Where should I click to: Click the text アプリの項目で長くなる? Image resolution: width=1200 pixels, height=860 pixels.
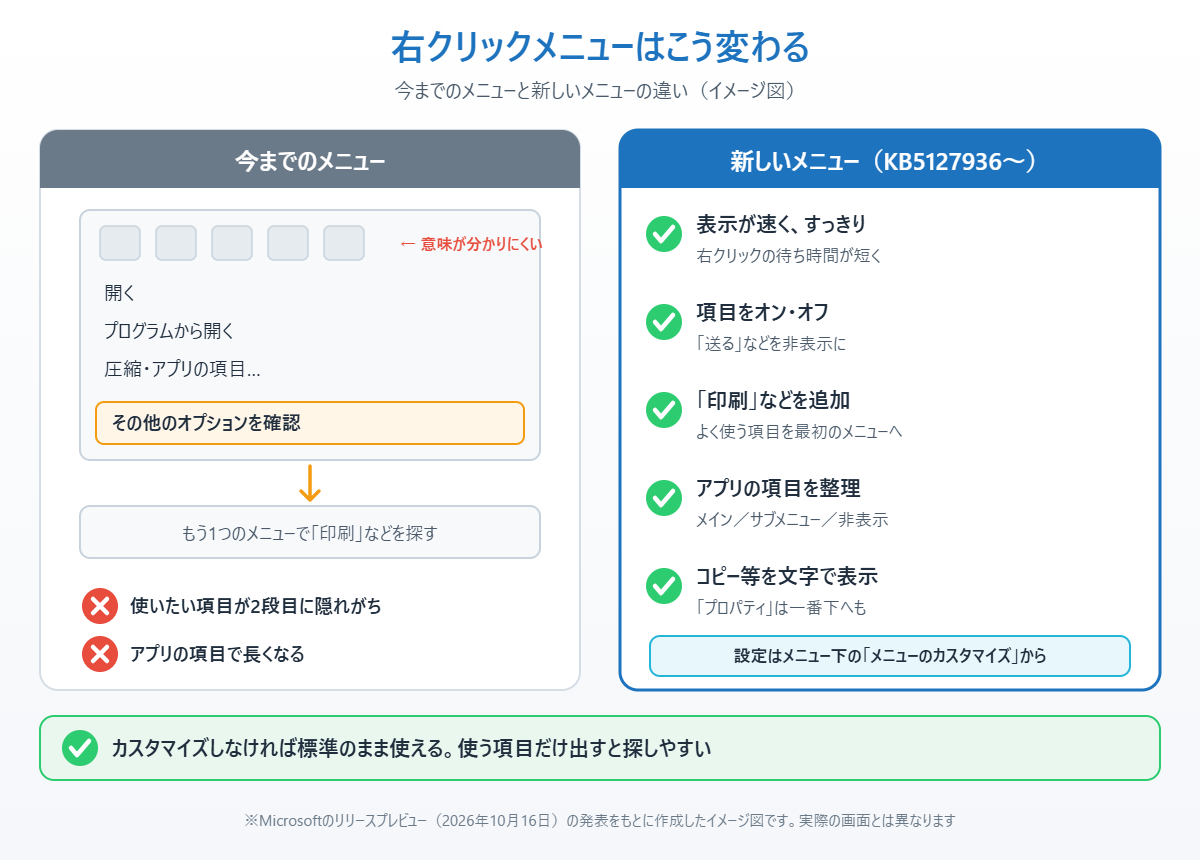(x=217, y=654)
